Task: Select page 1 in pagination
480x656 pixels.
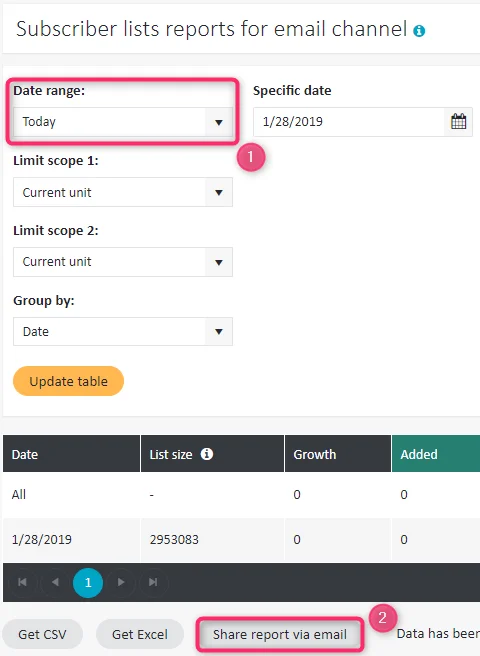Action: click(88, 582)
